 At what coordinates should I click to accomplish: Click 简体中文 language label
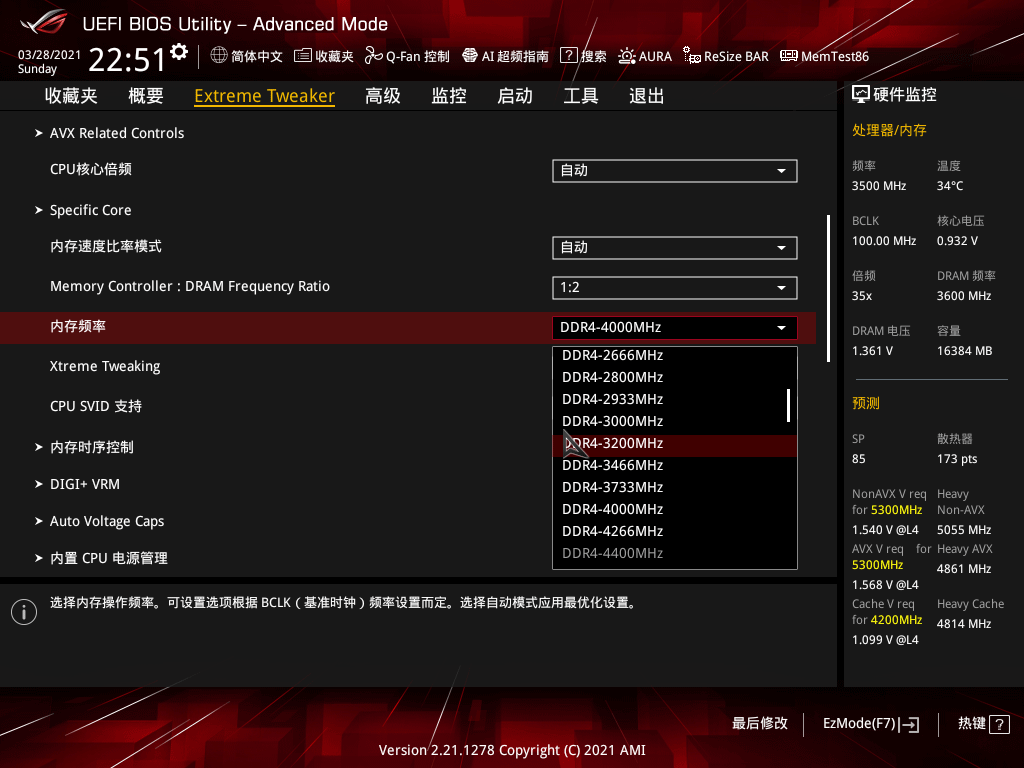(x=257, y=57)
